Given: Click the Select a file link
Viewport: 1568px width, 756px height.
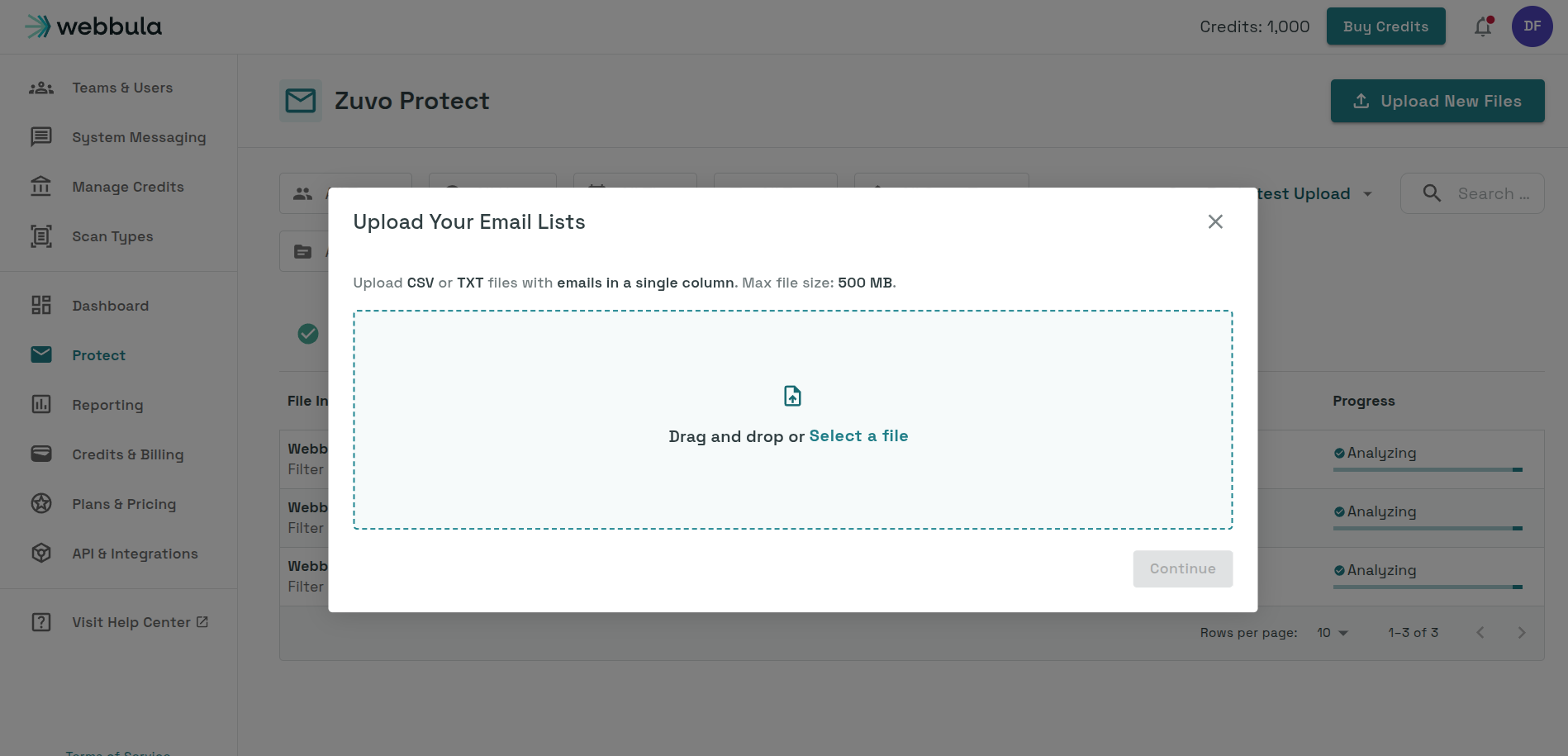Looking at the screenshot, I should pyautogui.click(x=858, y=436).
